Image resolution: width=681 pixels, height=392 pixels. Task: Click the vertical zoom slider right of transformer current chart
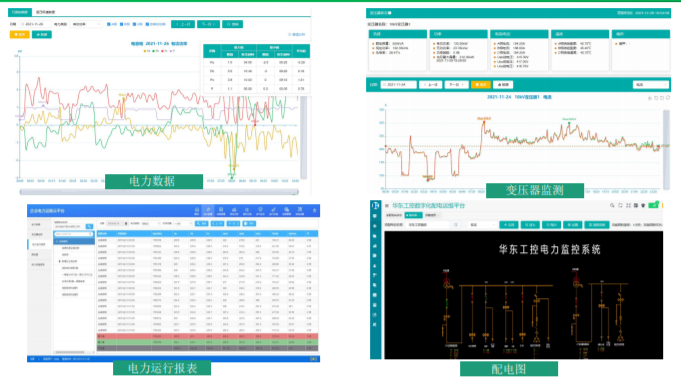(x=666, y=149)
